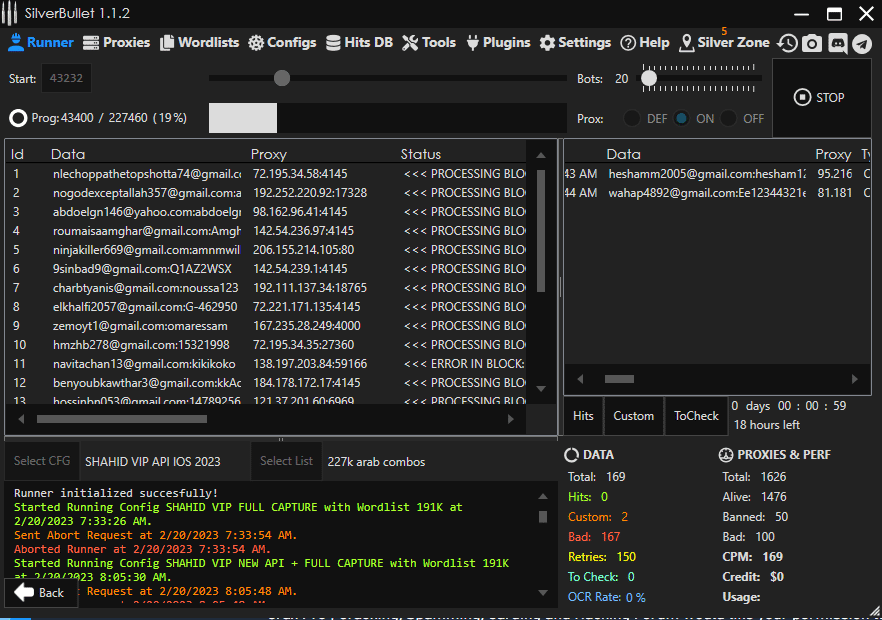Select the ON proxy radio option
Image resolution: width=882 pixels, height=620 pixels.
click(682, 118)
